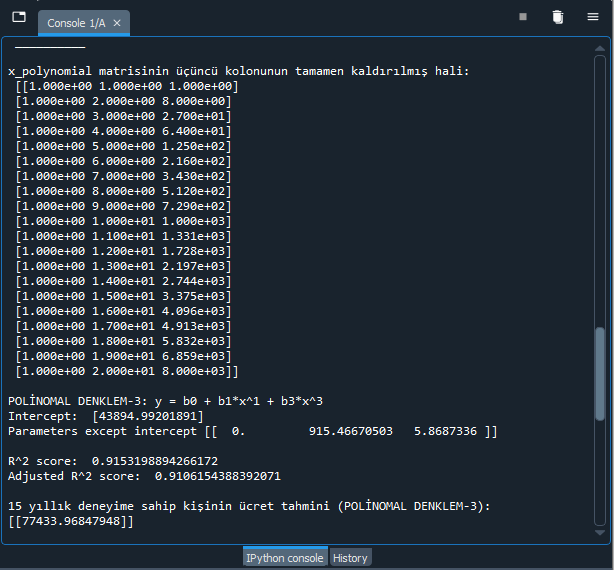Close the Console 1/A tab
Screen dimensions: 614x570
point(117,23)
